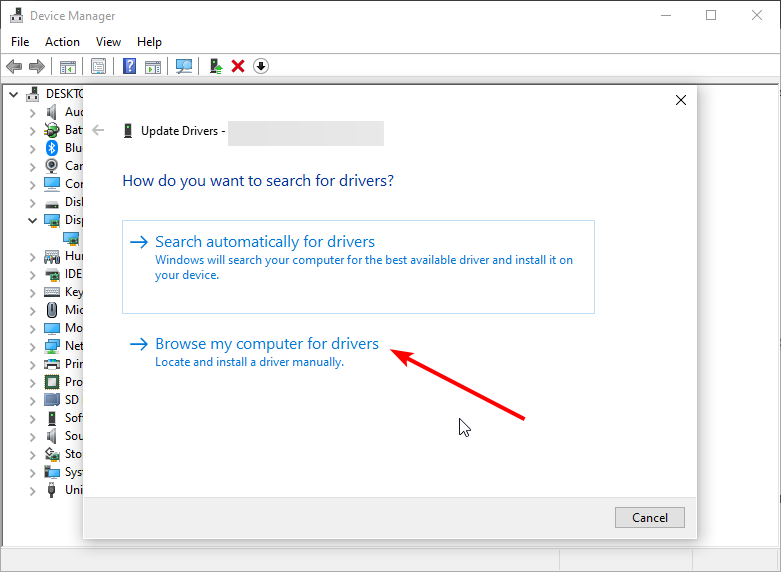Select the Cameras category icon
Image resolution: width=781 pixels, height=572 pixels.
coord(52,166)
